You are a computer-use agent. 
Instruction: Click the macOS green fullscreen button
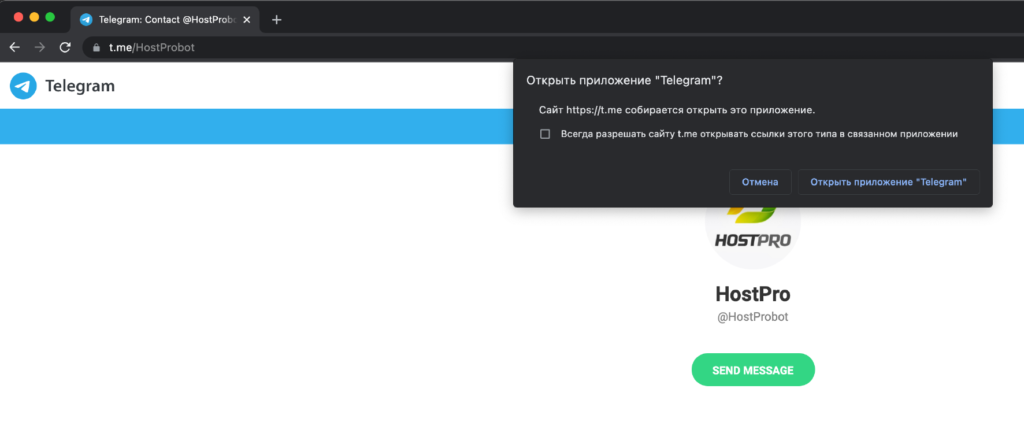click(x=50, y=17)
